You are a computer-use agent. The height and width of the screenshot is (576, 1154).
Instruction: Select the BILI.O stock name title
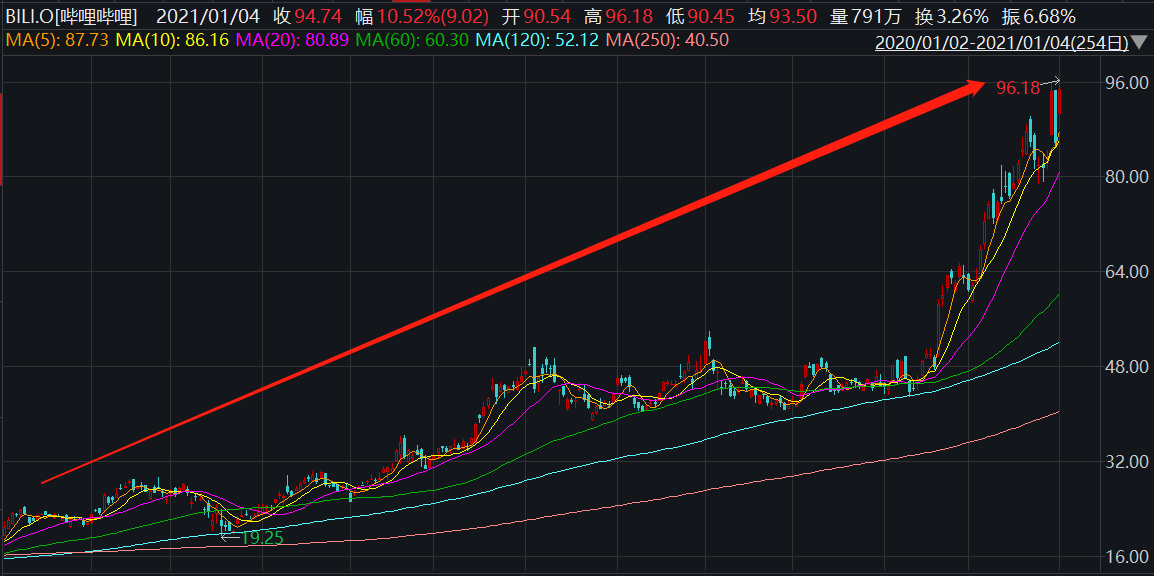coord(70,16)
